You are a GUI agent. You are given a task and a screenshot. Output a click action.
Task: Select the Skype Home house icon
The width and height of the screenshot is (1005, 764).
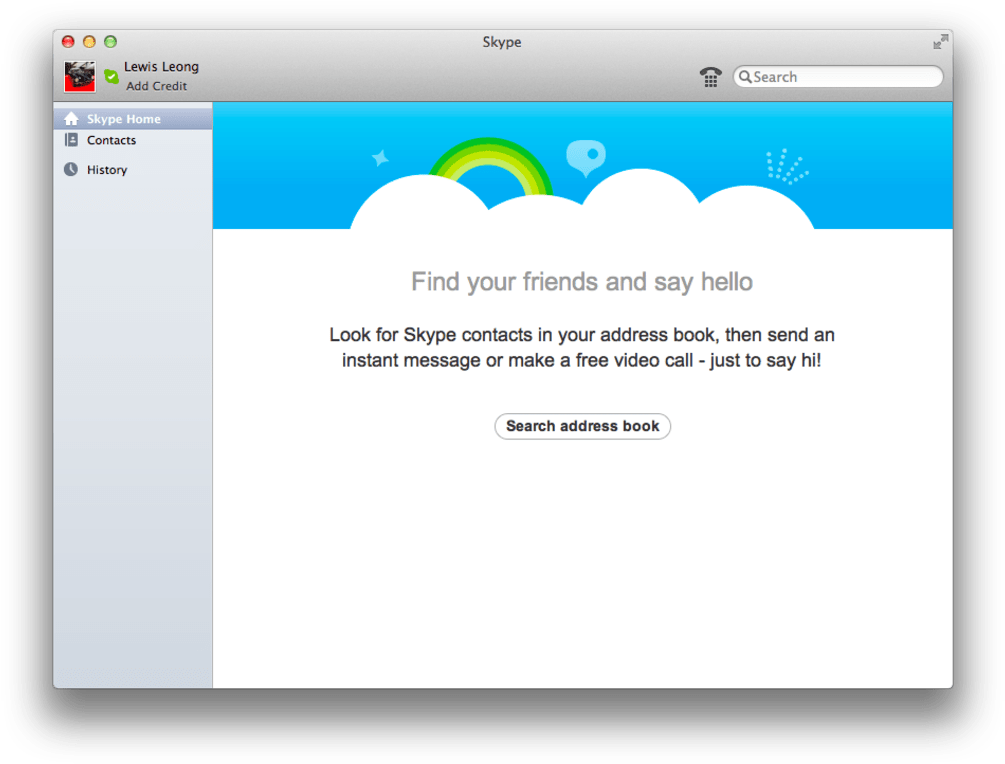[x=71, y=119]
